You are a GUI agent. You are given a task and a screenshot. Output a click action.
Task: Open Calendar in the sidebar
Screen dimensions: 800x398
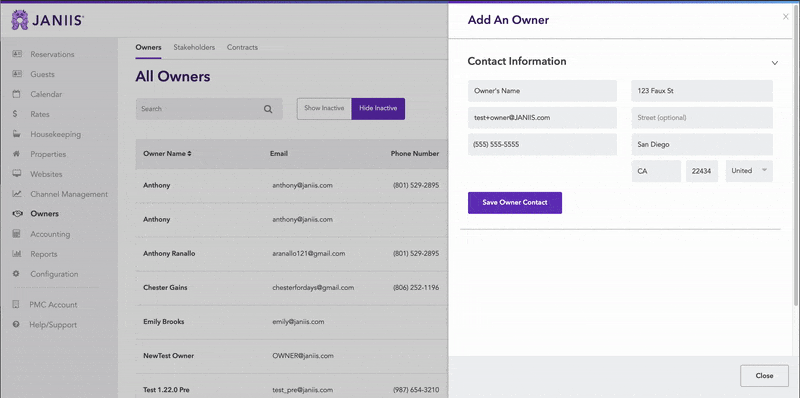tap(46, 94)
